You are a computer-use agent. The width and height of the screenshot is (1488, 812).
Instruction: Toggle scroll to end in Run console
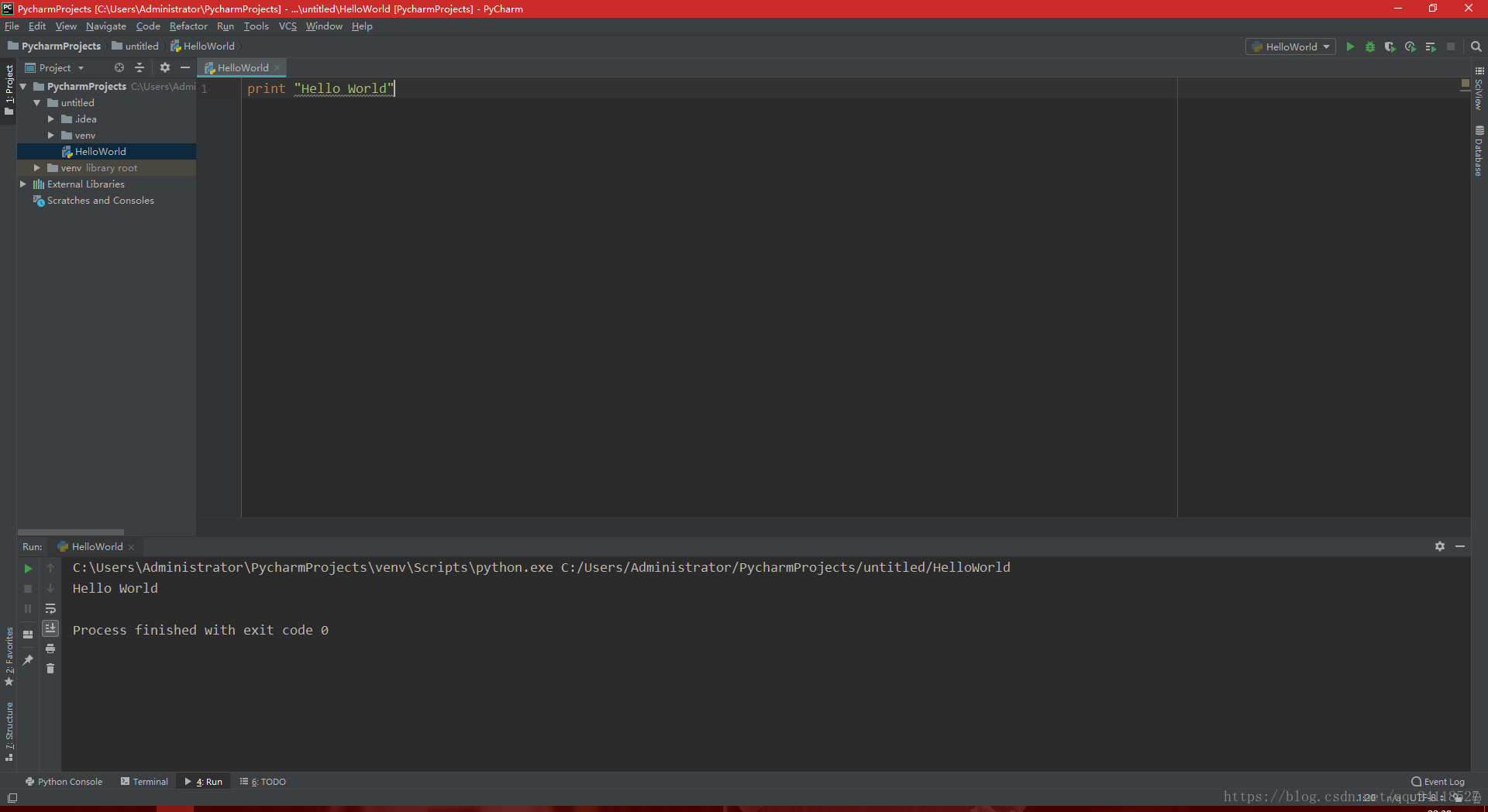[50, 628]
